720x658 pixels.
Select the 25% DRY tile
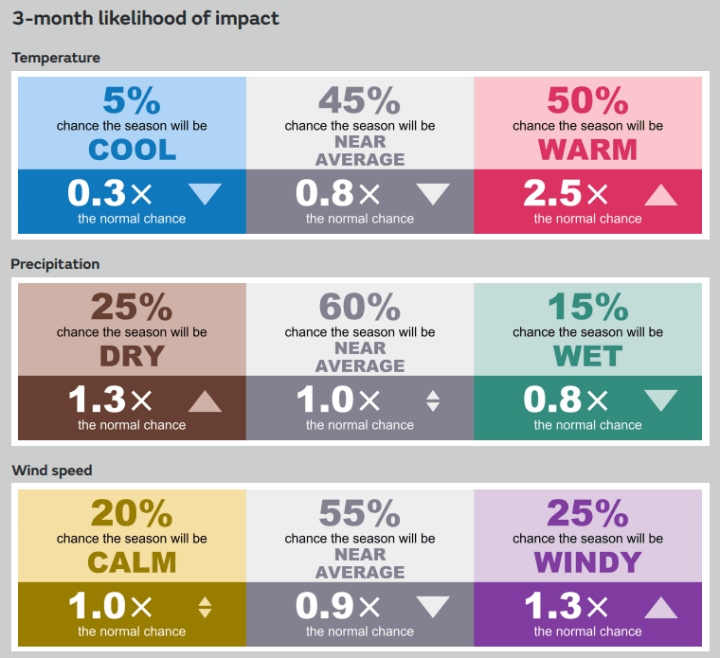click(x=132, y=361)
